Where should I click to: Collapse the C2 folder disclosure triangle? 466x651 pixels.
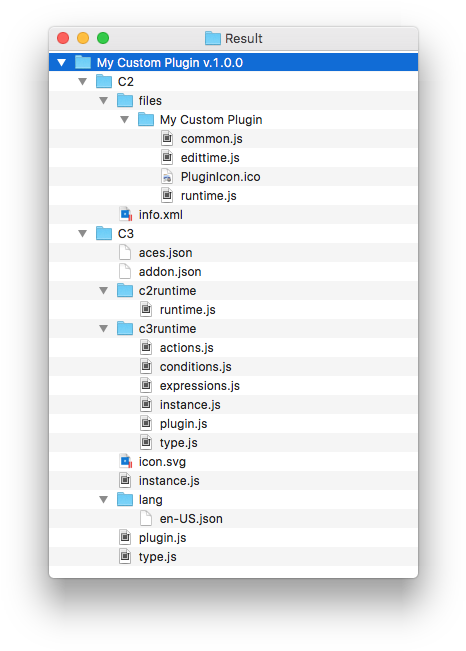83,82
